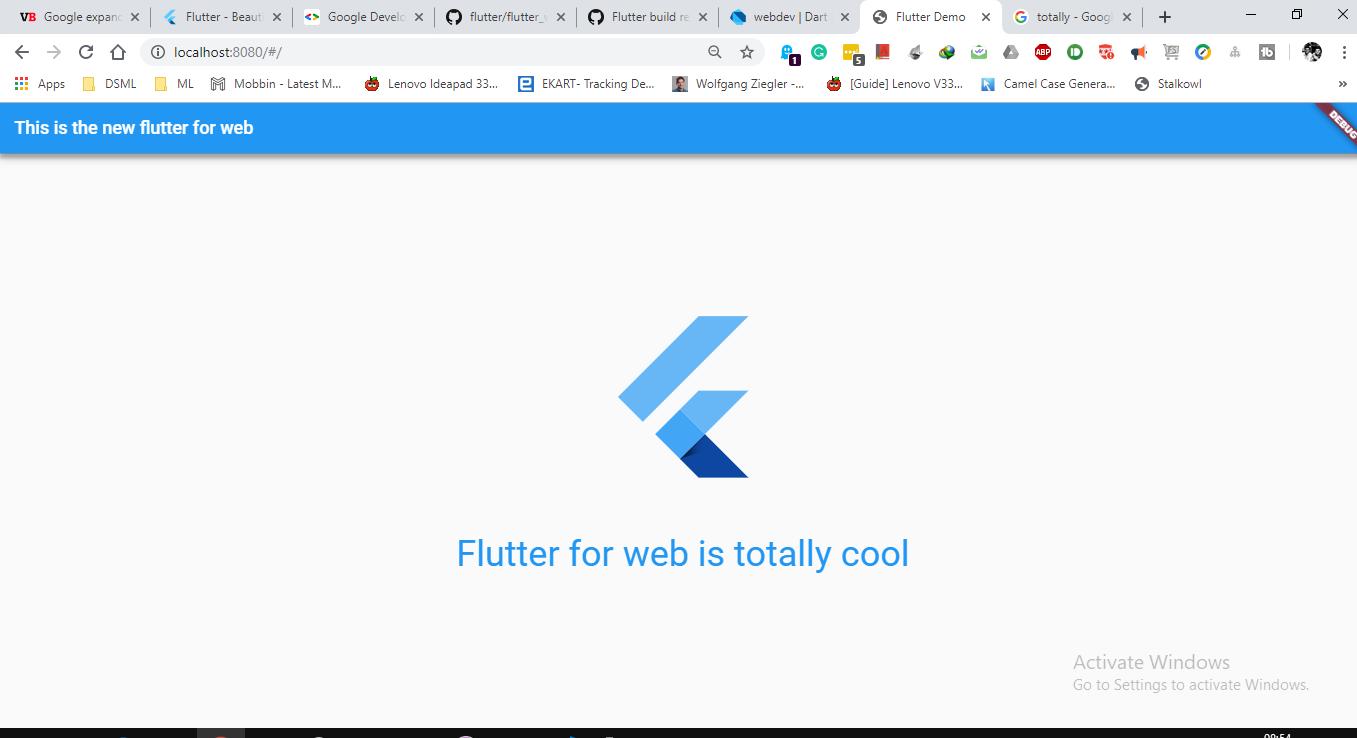Switch to the Flutter - Beautiful tab
Screen dimensions: 1357x738
point(222,17)
